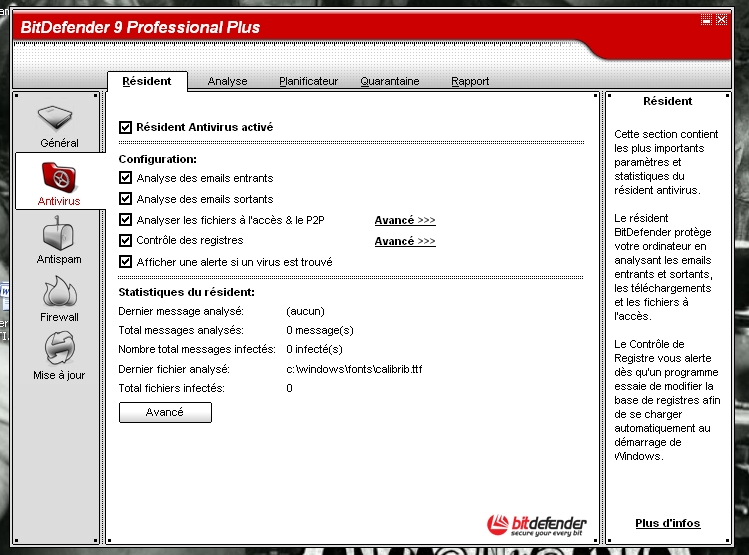Click the path c:\windows\fonts\calibrib.ttf

(x=354, y=369)
